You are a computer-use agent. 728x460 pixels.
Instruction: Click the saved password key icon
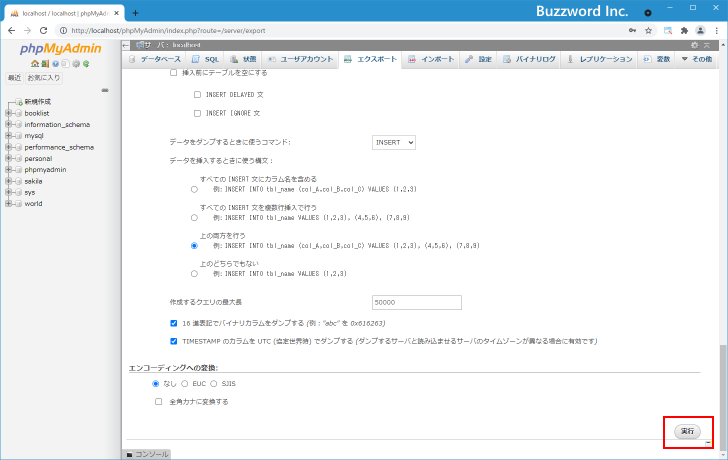point(632,31)
